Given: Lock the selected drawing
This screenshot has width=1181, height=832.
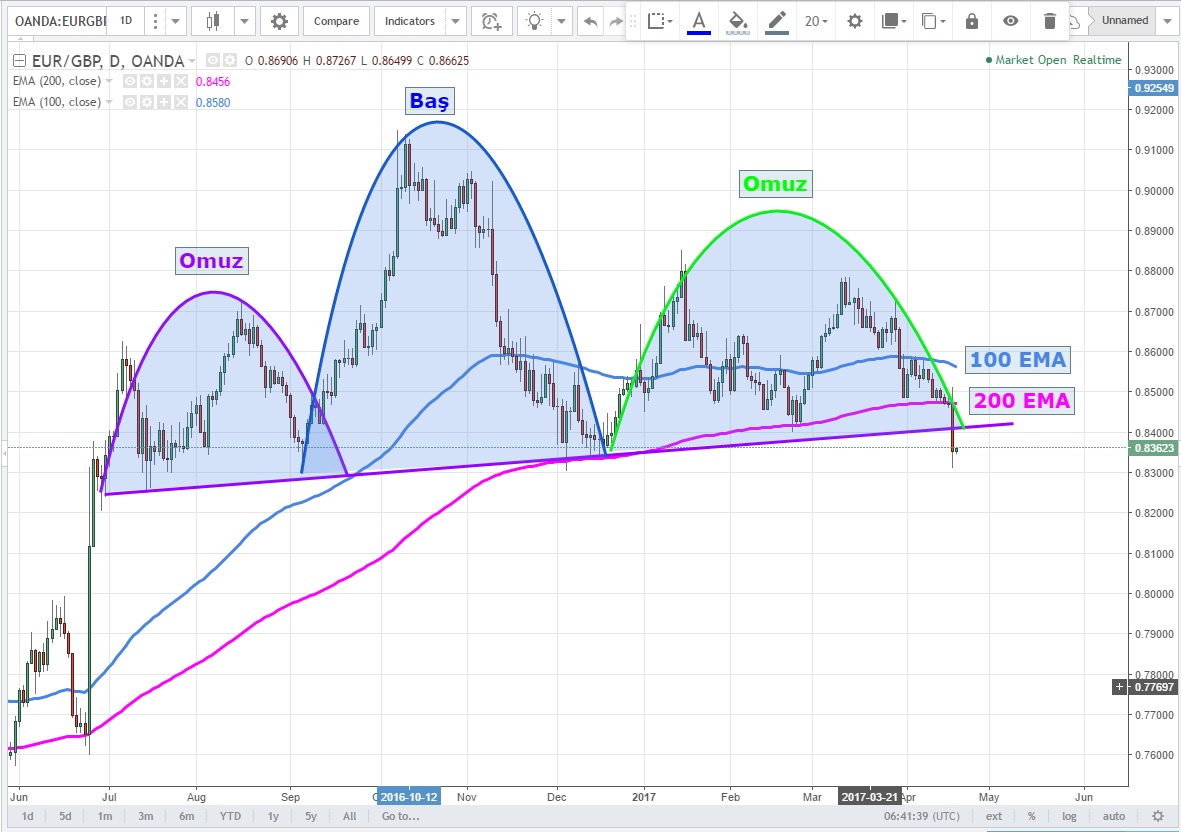Looking at the screenshot, I should 971,21.
